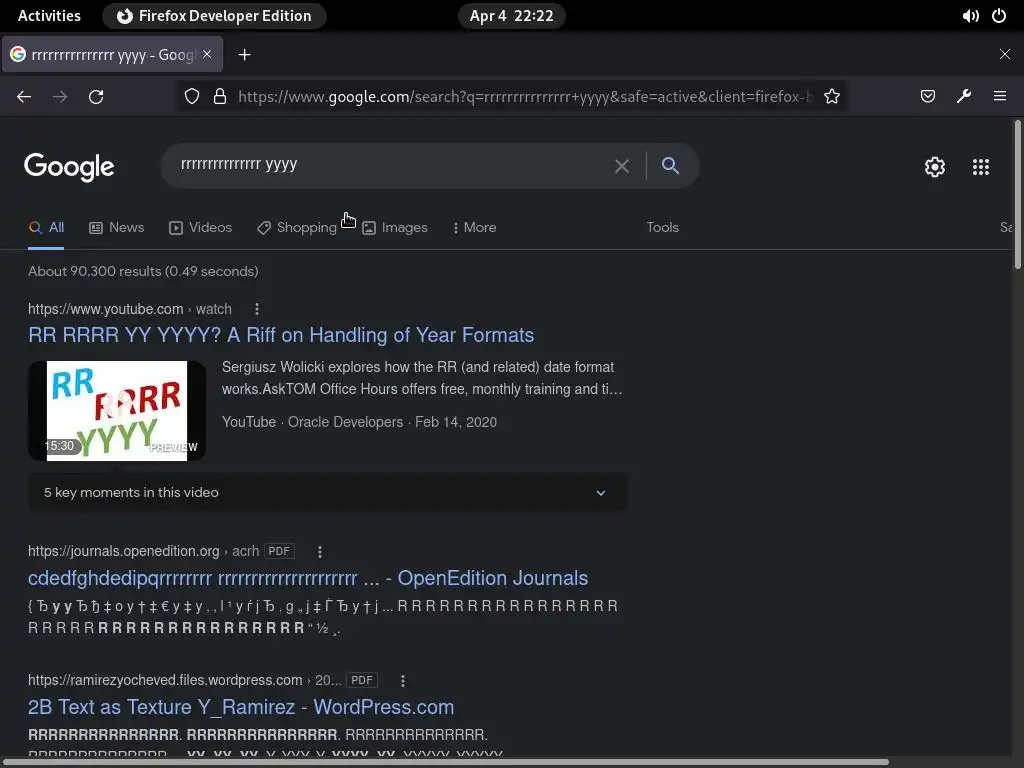Click the journals.openedition.org URL breadcrumb
Screen dimensions: 1024x768
point(143,551)
